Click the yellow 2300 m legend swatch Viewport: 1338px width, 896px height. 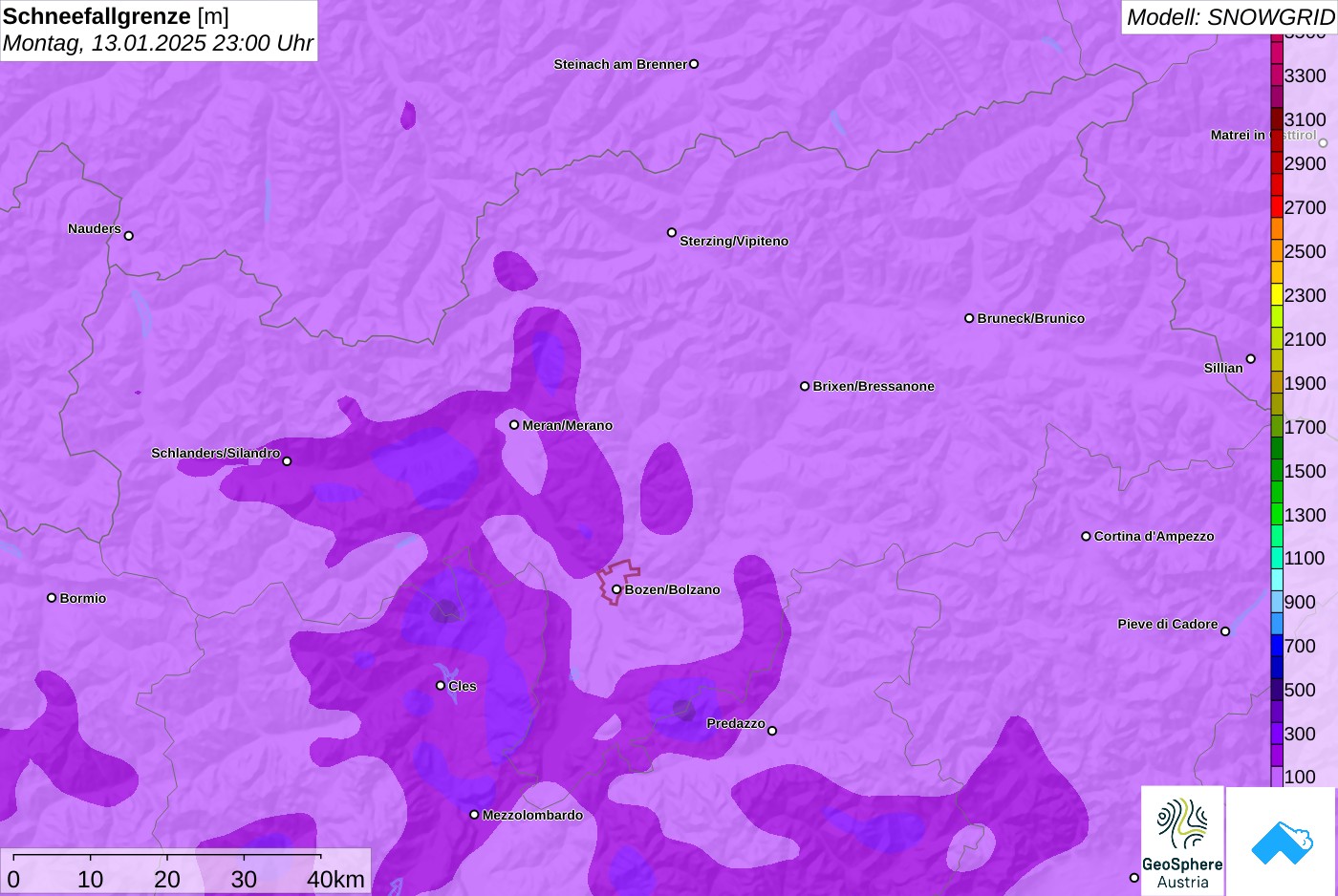click(x=1277, y=295)
